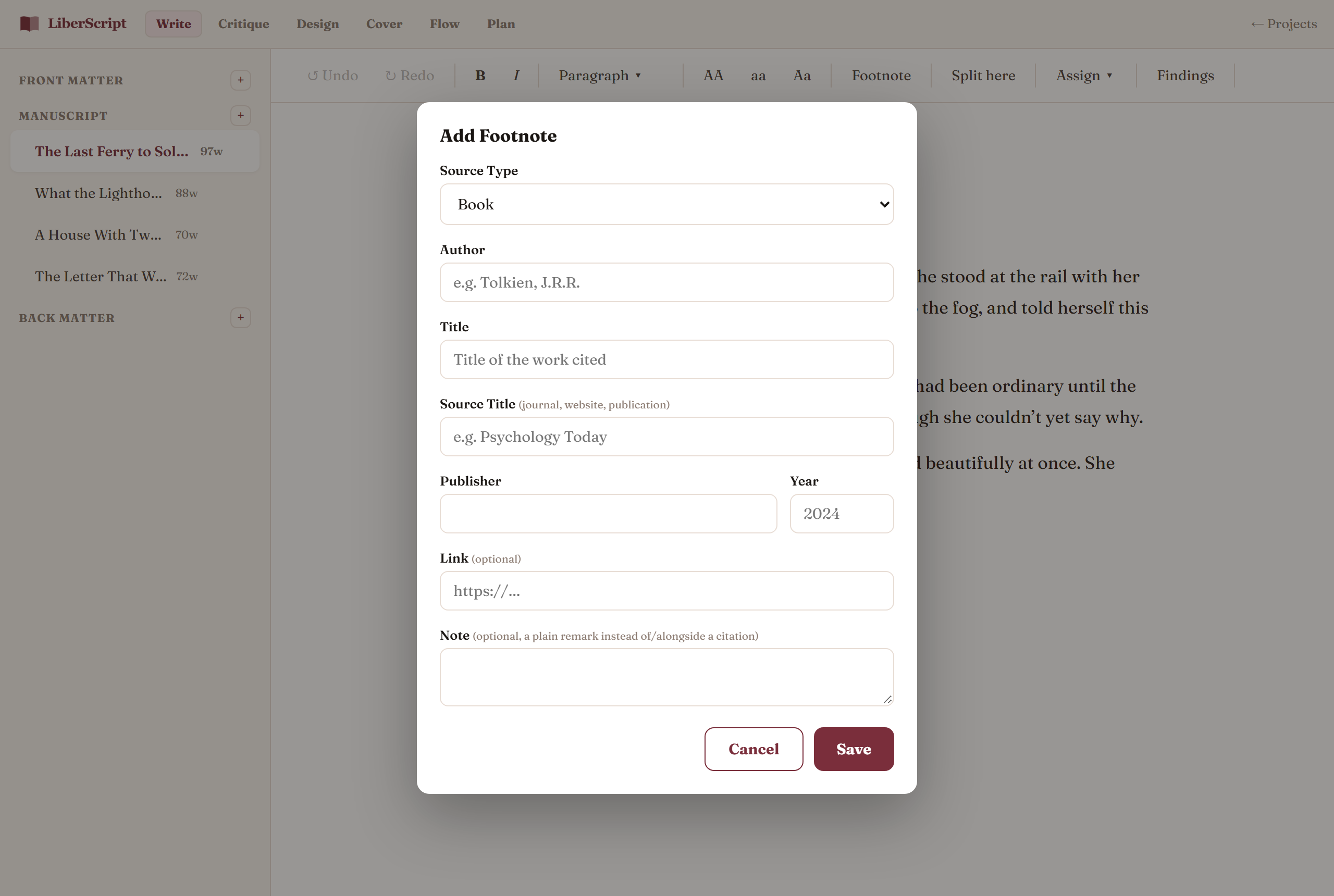Redo the last edit
The width and height of the screenshot is (1334, 896).
tap(410, 76)
